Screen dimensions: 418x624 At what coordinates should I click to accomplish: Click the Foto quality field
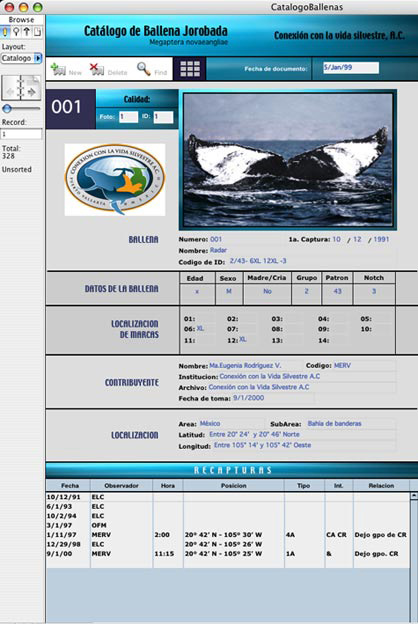click(x=129, y=117)
